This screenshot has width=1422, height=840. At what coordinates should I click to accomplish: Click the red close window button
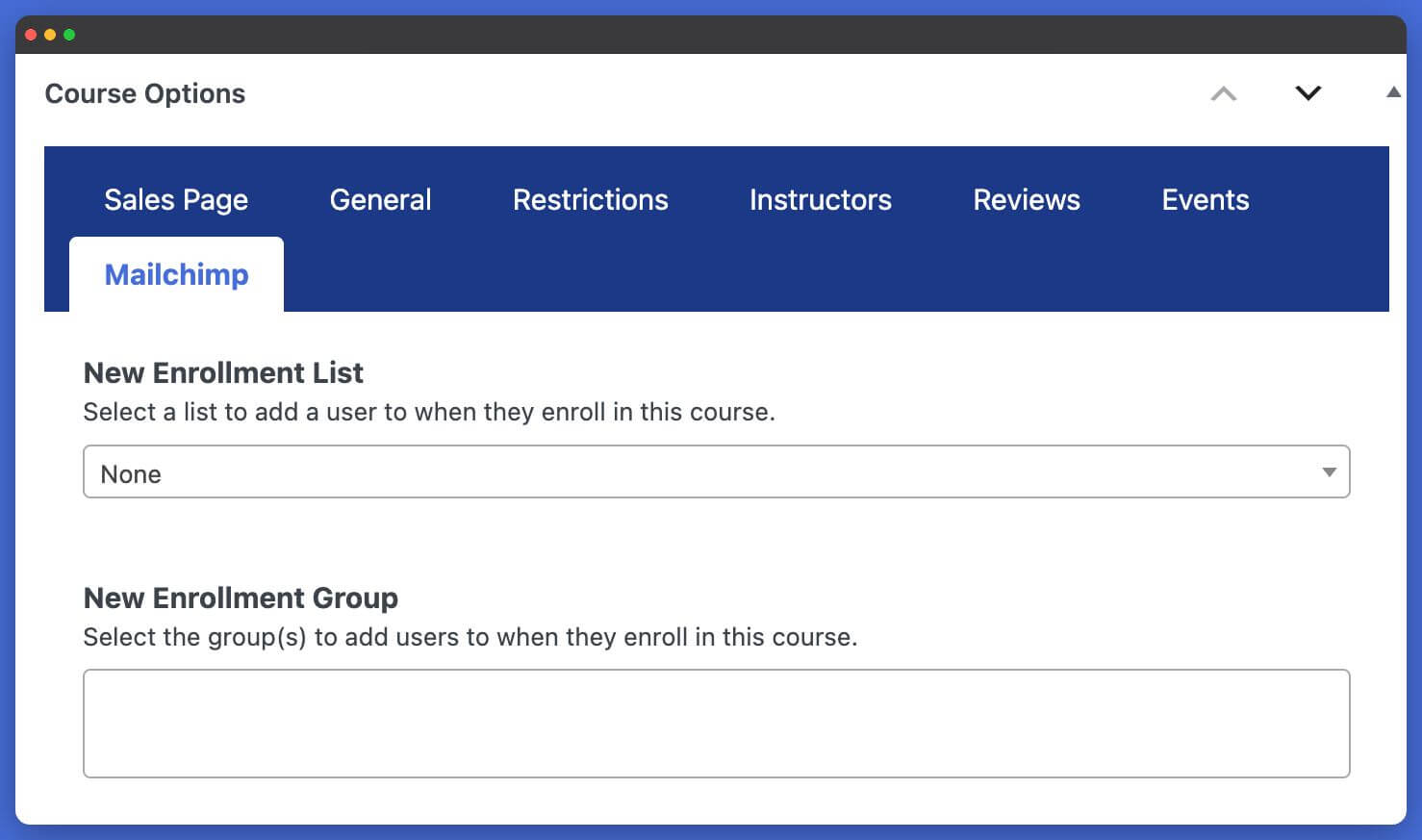pyautogui.click(x=31, y=35)
